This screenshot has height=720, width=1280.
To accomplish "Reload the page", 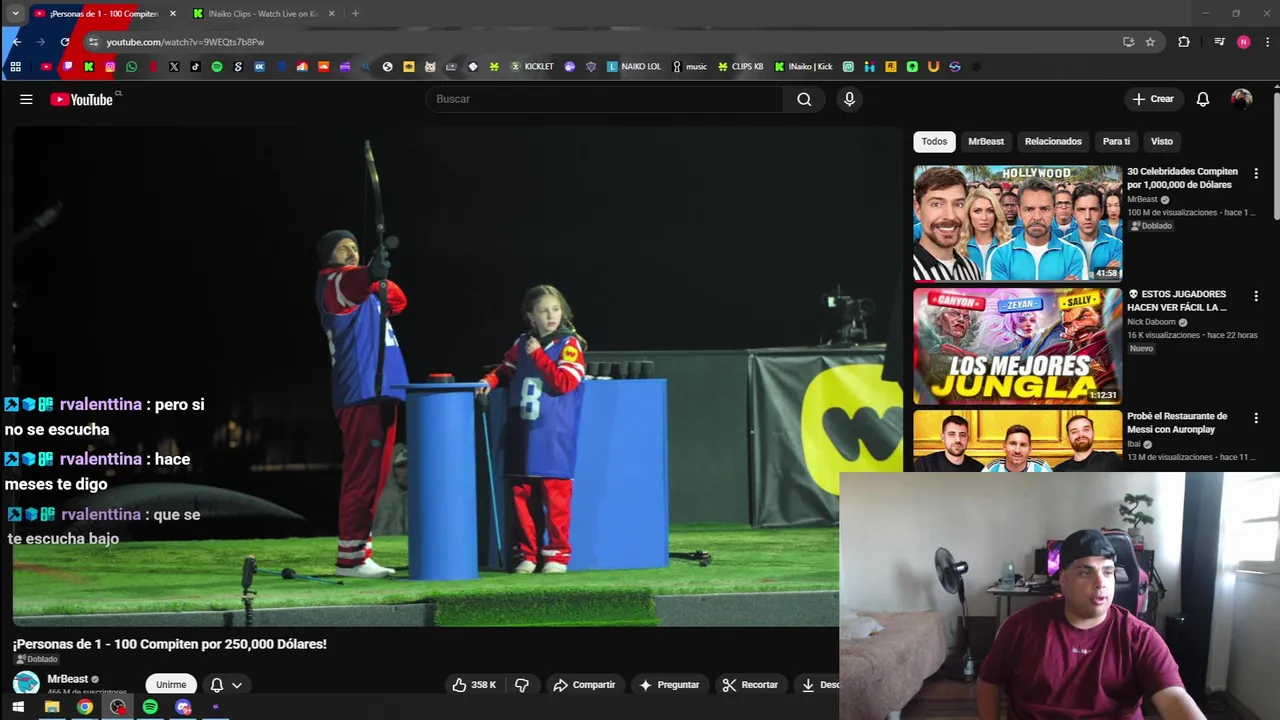I will click(x=65, y=42).
